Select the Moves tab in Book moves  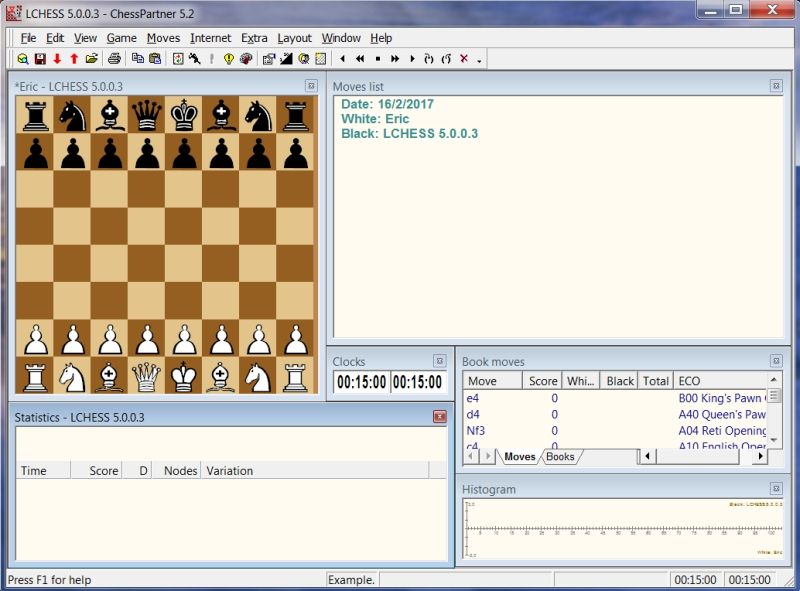(519, 457)
